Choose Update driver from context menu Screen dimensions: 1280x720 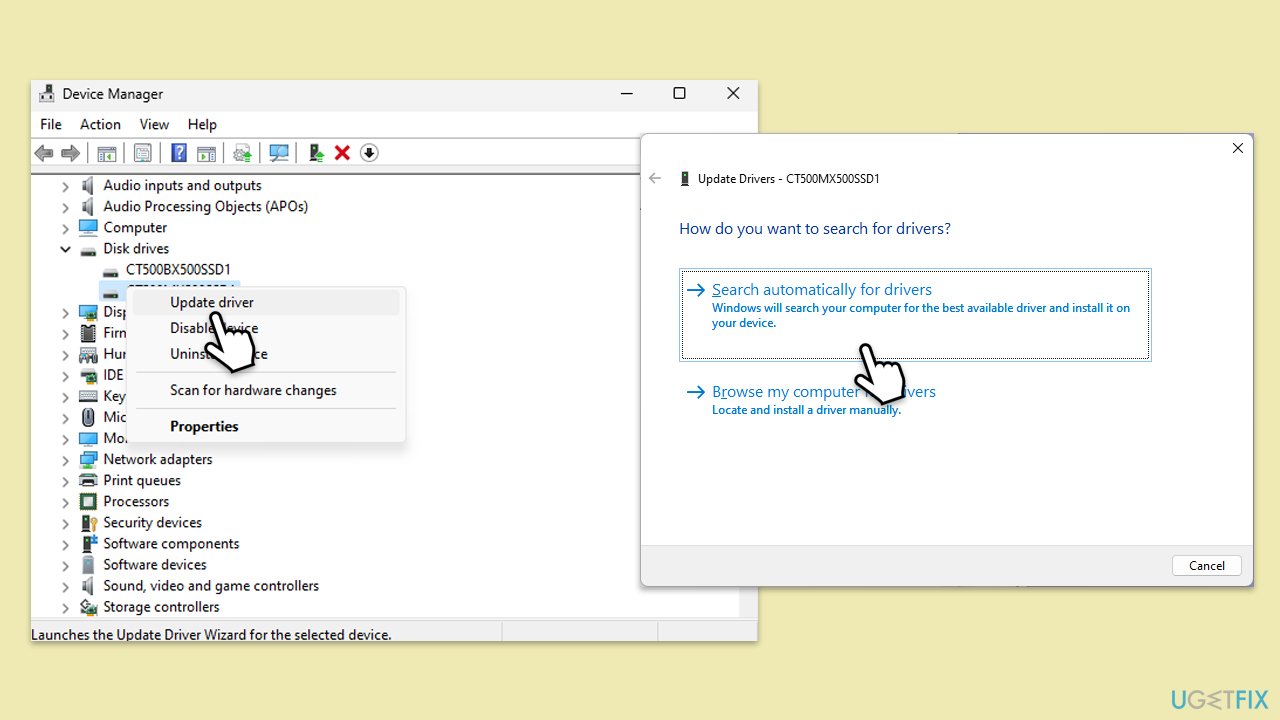click(212, 302)
